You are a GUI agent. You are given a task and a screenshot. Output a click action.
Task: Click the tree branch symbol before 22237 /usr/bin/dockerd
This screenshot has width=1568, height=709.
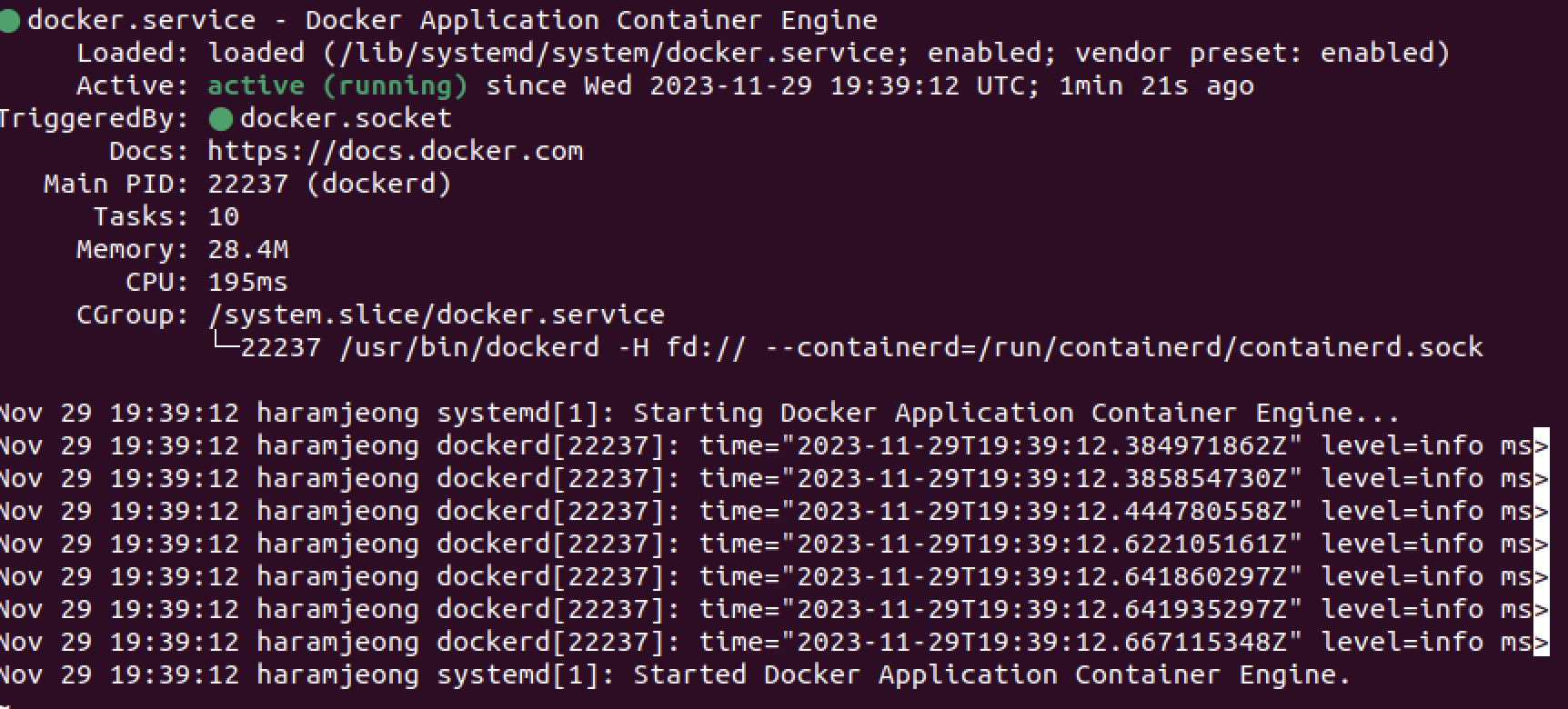225,345
